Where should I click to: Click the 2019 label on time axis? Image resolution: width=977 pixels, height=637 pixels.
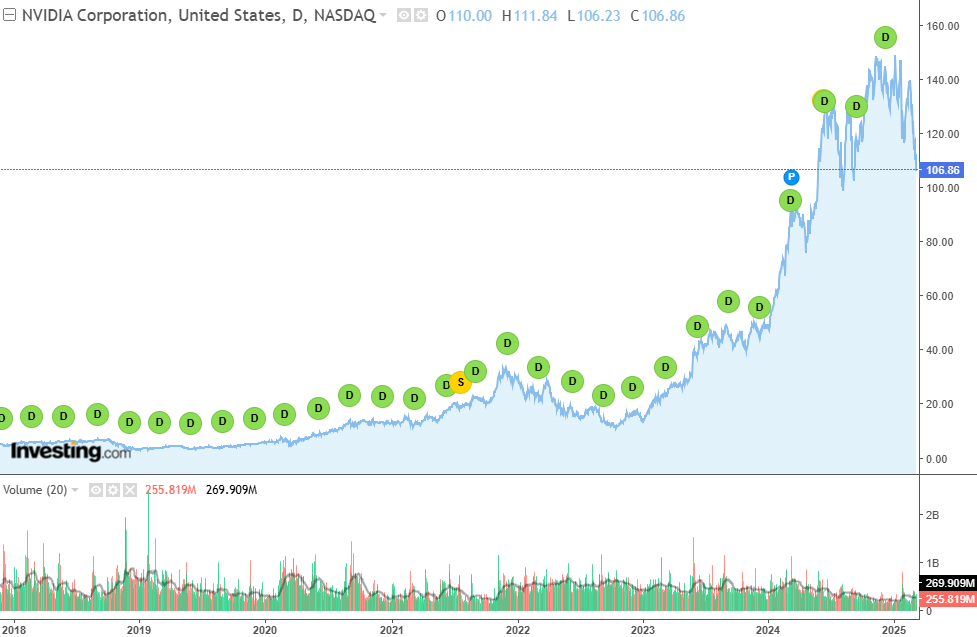tap(138, 630)
